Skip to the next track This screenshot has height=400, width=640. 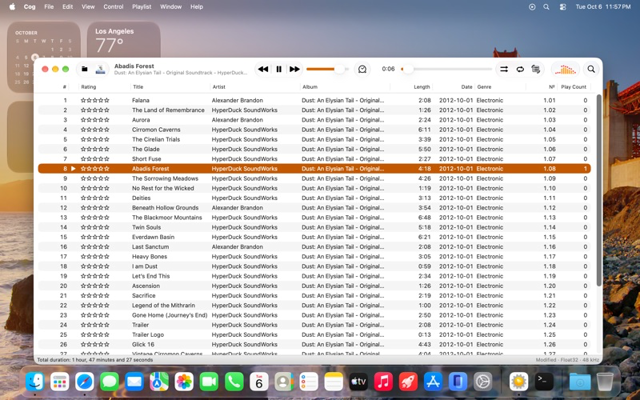[294, 69]
